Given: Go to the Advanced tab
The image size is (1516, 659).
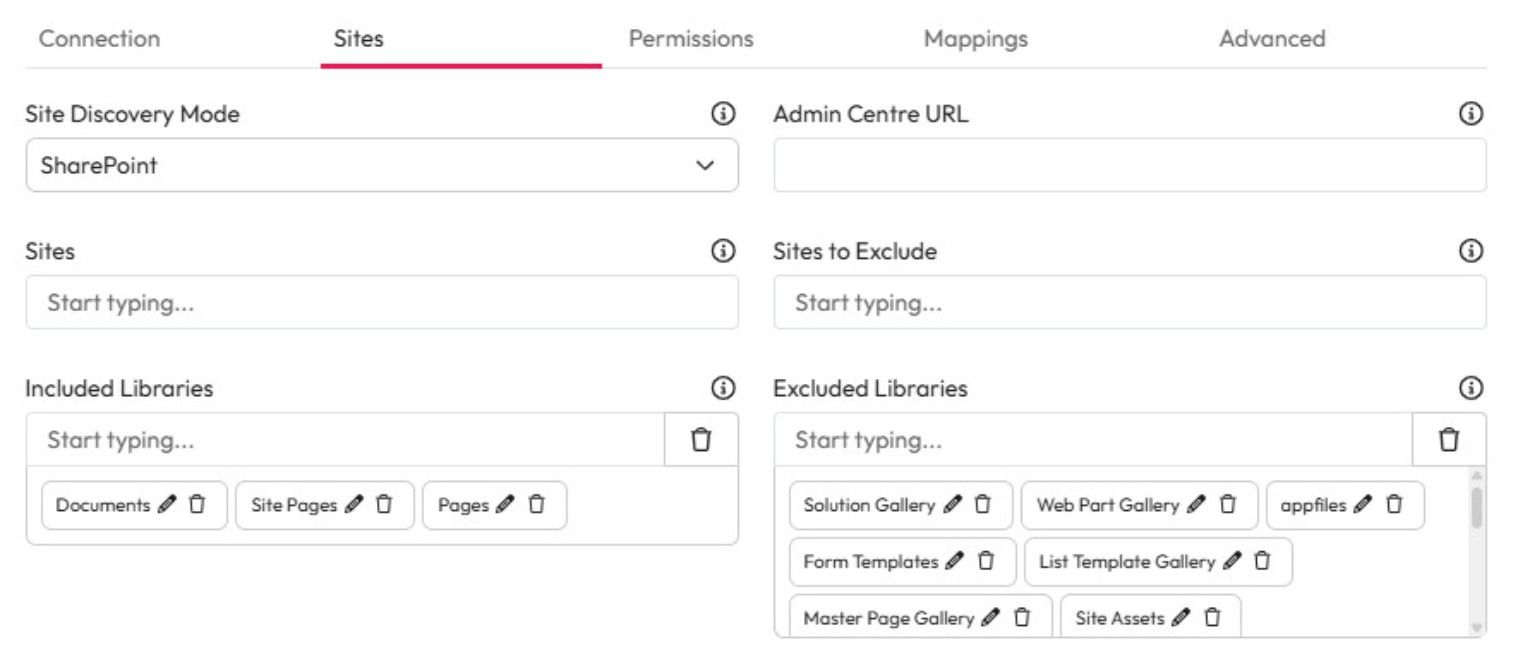Looking at the screenshot, I should (1272, 39).
